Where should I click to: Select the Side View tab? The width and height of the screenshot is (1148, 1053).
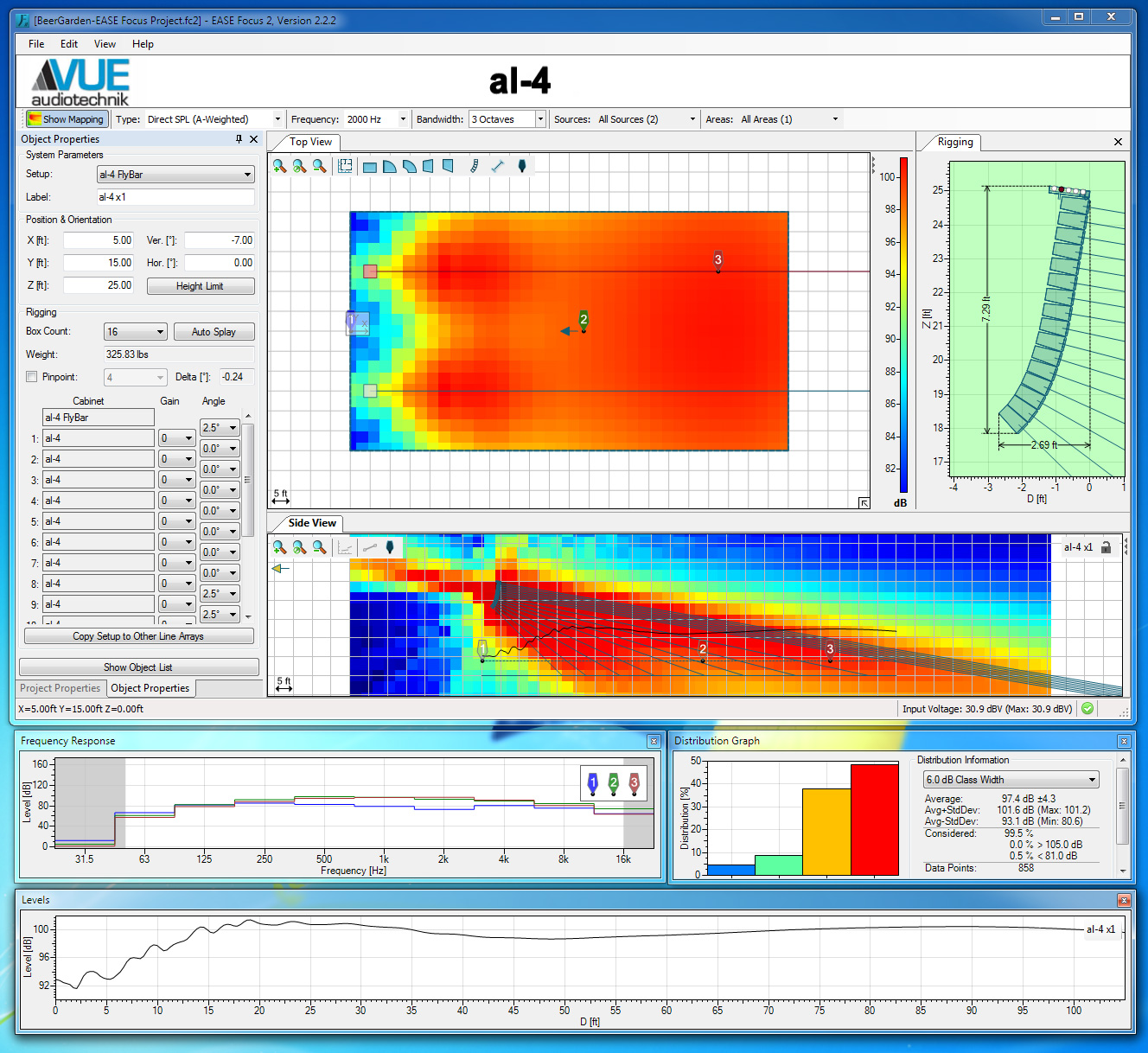(x=312, y=523)
